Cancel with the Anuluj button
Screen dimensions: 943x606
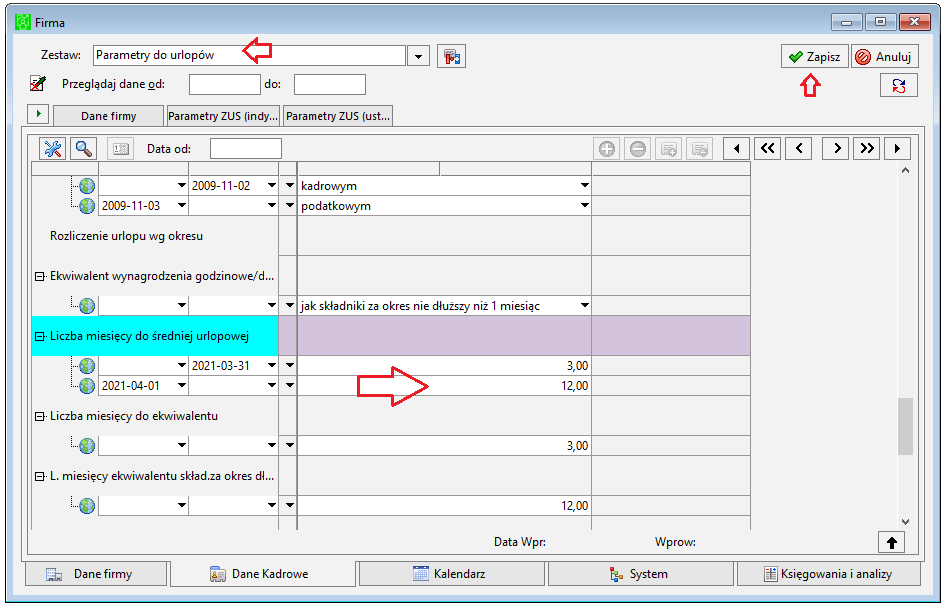(885, 57)
